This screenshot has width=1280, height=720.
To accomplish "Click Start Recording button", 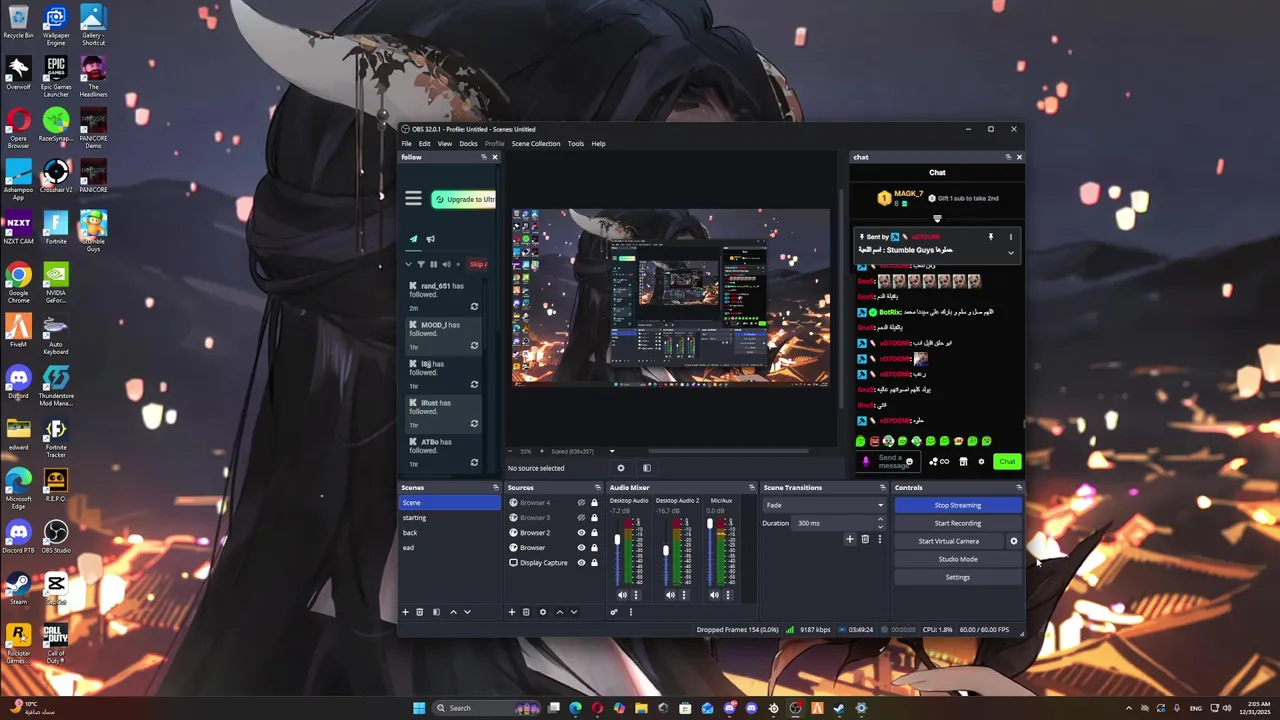I will [957, 523].
